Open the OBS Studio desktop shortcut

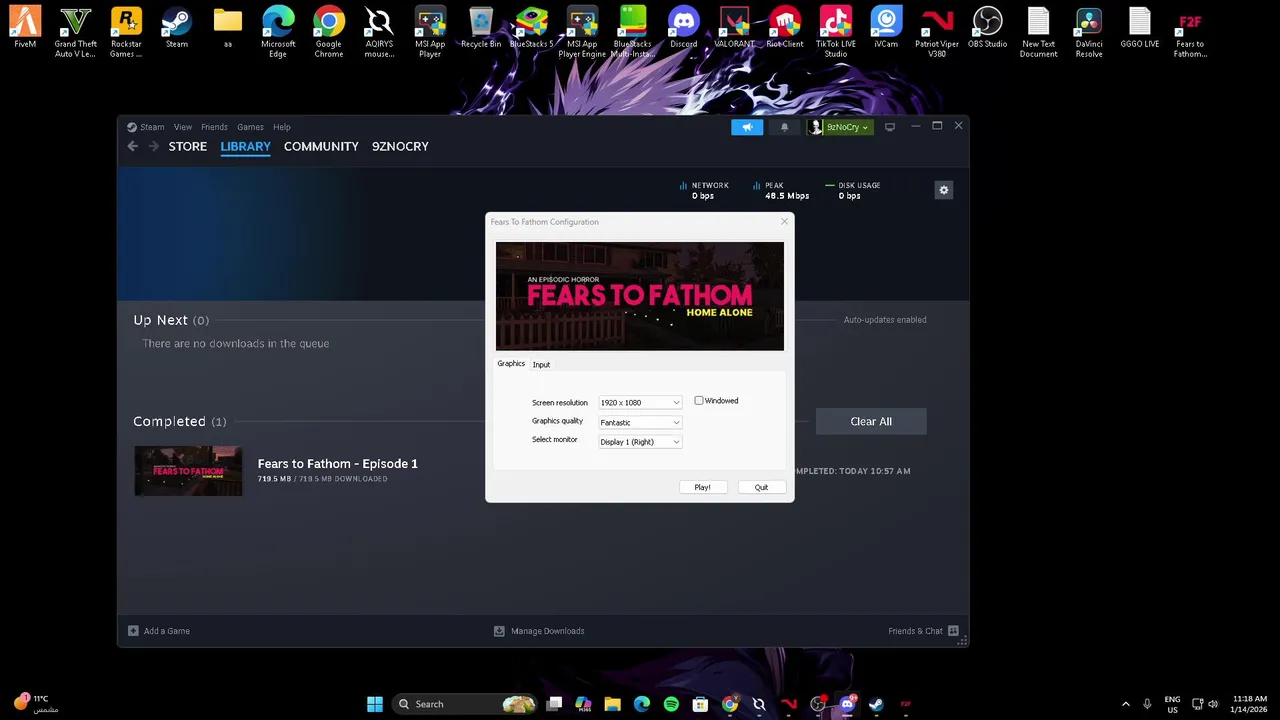coord(987,29)
